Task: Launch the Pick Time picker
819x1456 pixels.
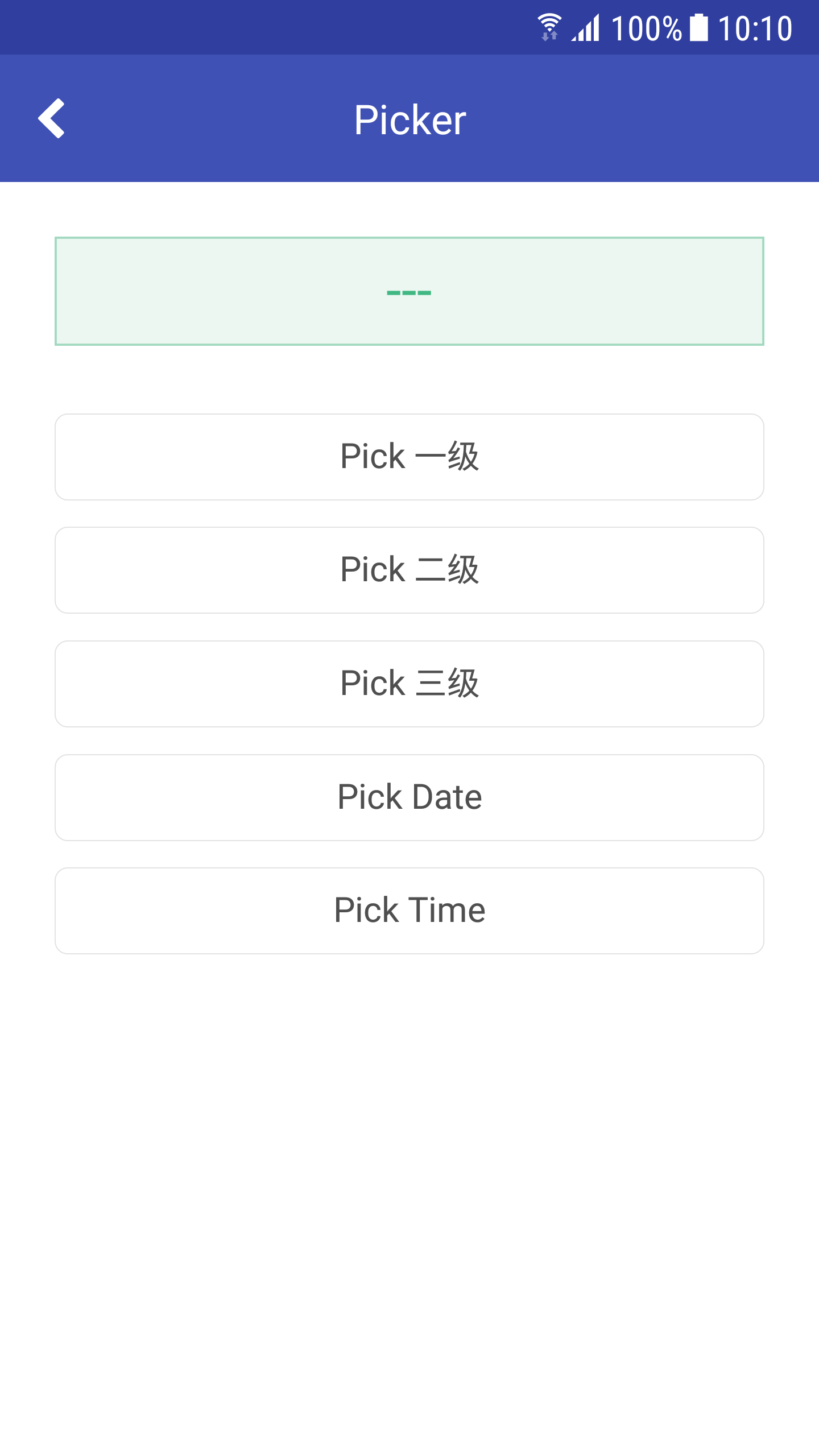Action: [x=409, y=911]
